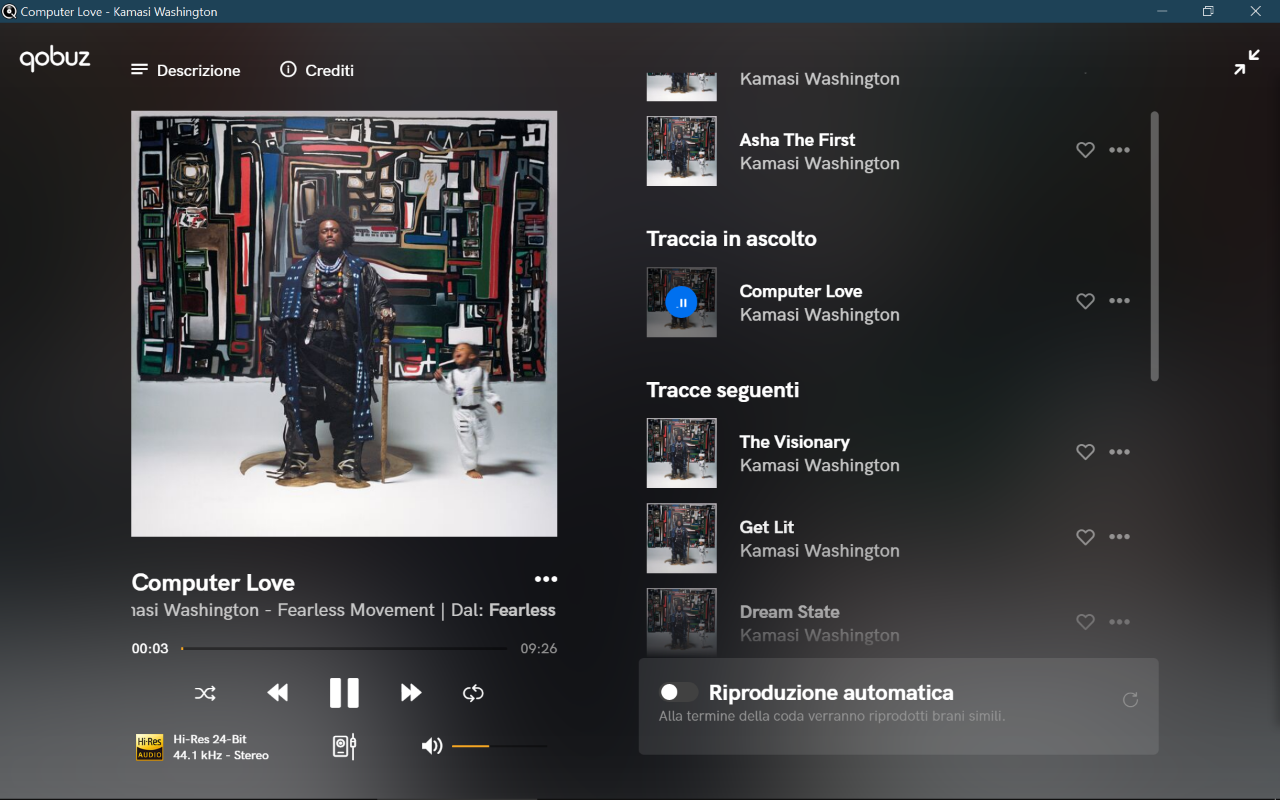Screen dimensions: 1280x800
Task: Toggle shuffle playback
Action: pyautogui.click(x=205, y=693)
